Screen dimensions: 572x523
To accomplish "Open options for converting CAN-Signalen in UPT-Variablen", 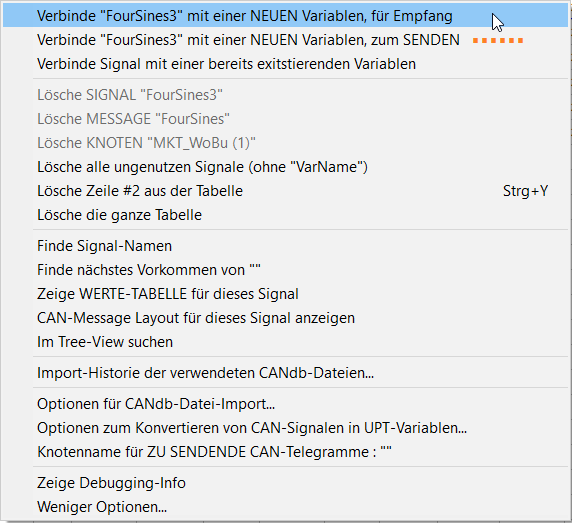I will coord(286,428).
